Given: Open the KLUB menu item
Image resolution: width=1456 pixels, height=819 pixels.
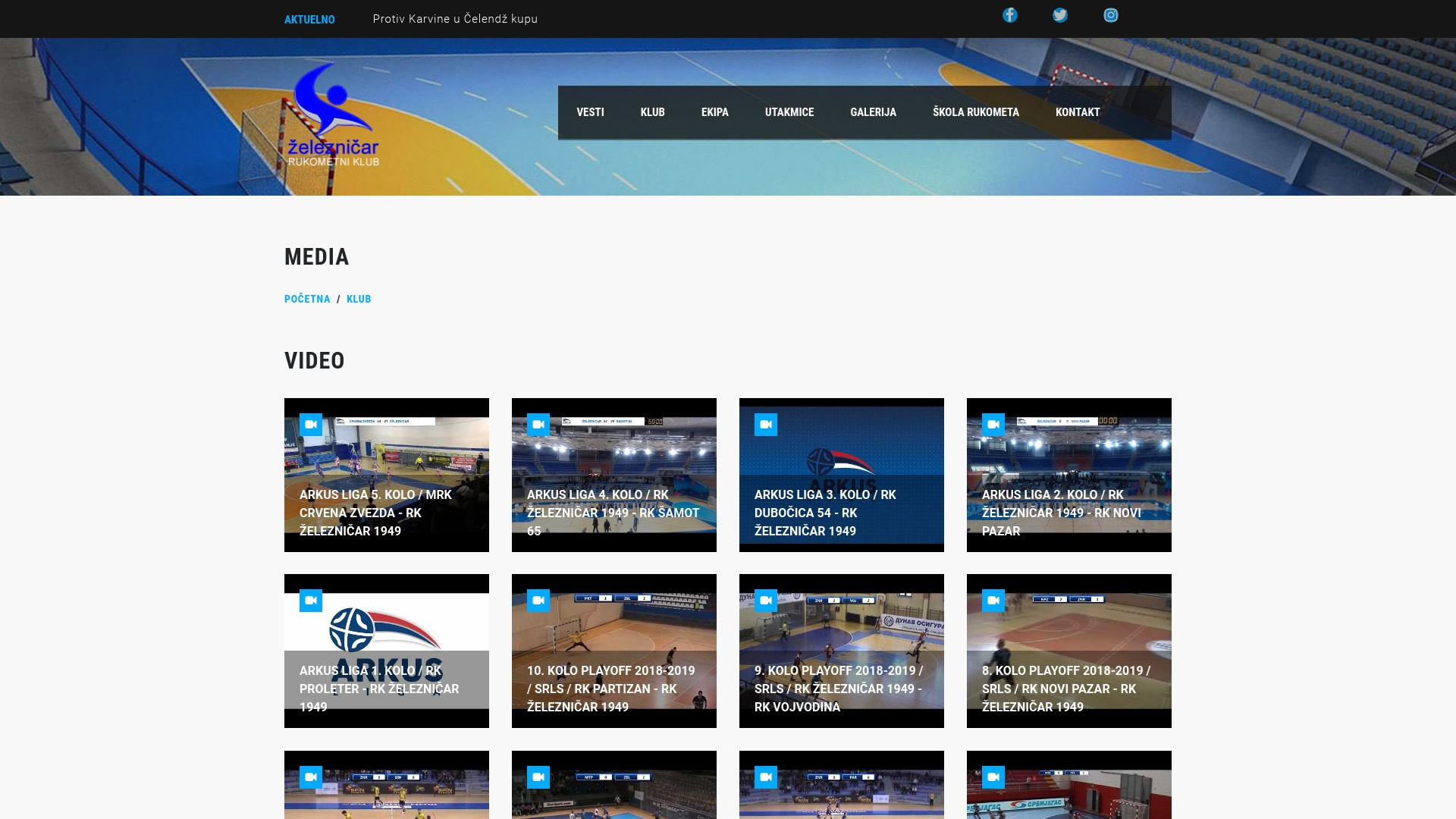Looking at the screenshot, I should tap(652, 112).
